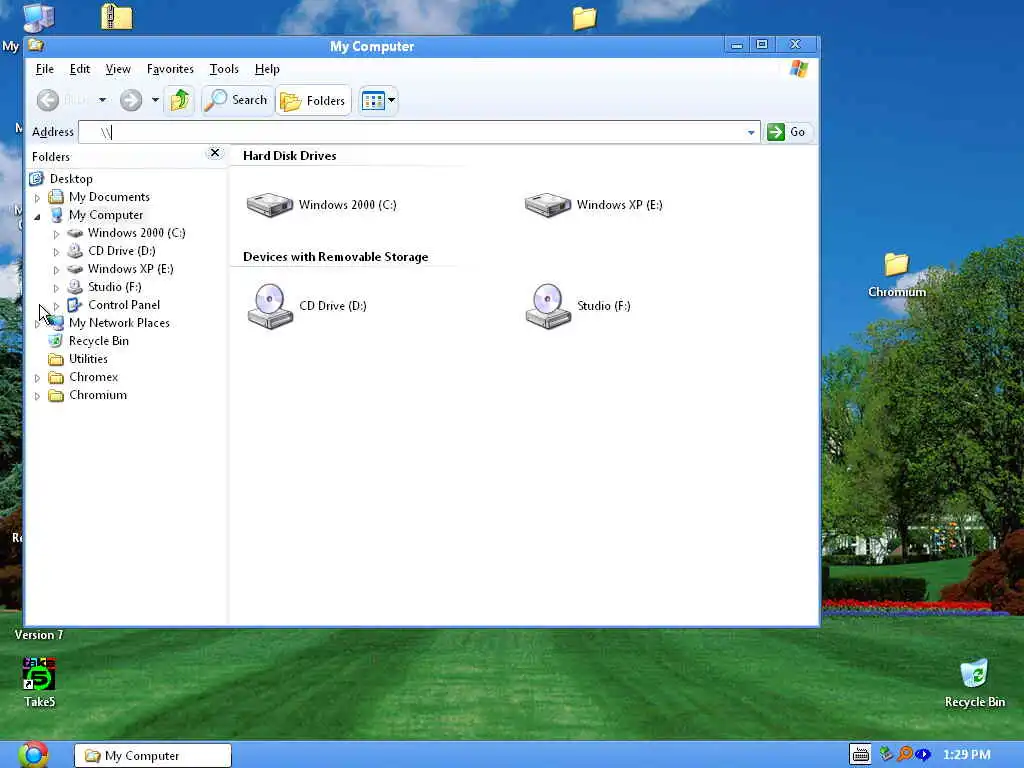Select Chromex folder in tree
The image size is (1024, 768).
coord(93,377)
